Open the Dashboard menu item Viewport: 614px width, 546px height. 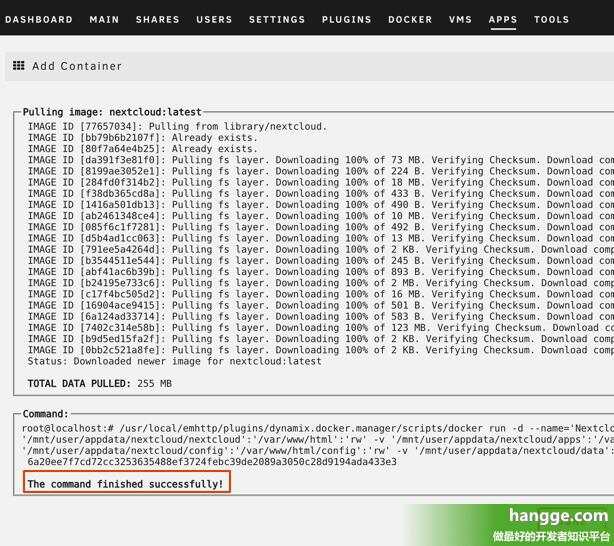tap(39, 19)
